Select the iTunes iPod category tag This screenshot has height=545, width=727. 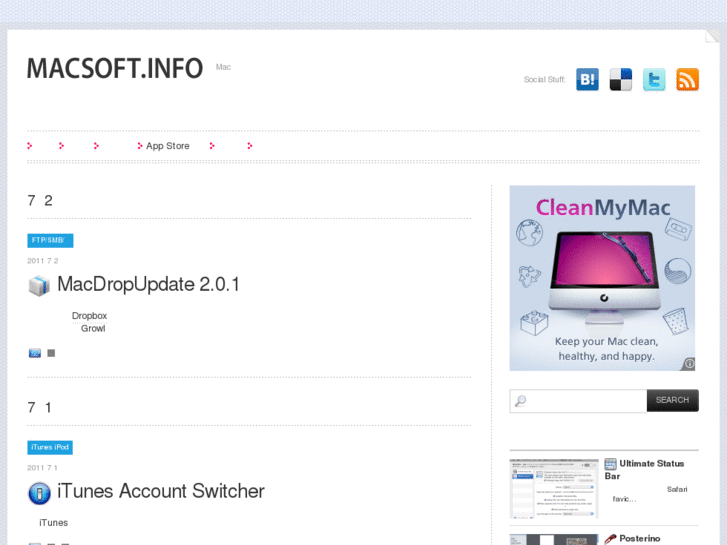(50, 447)
